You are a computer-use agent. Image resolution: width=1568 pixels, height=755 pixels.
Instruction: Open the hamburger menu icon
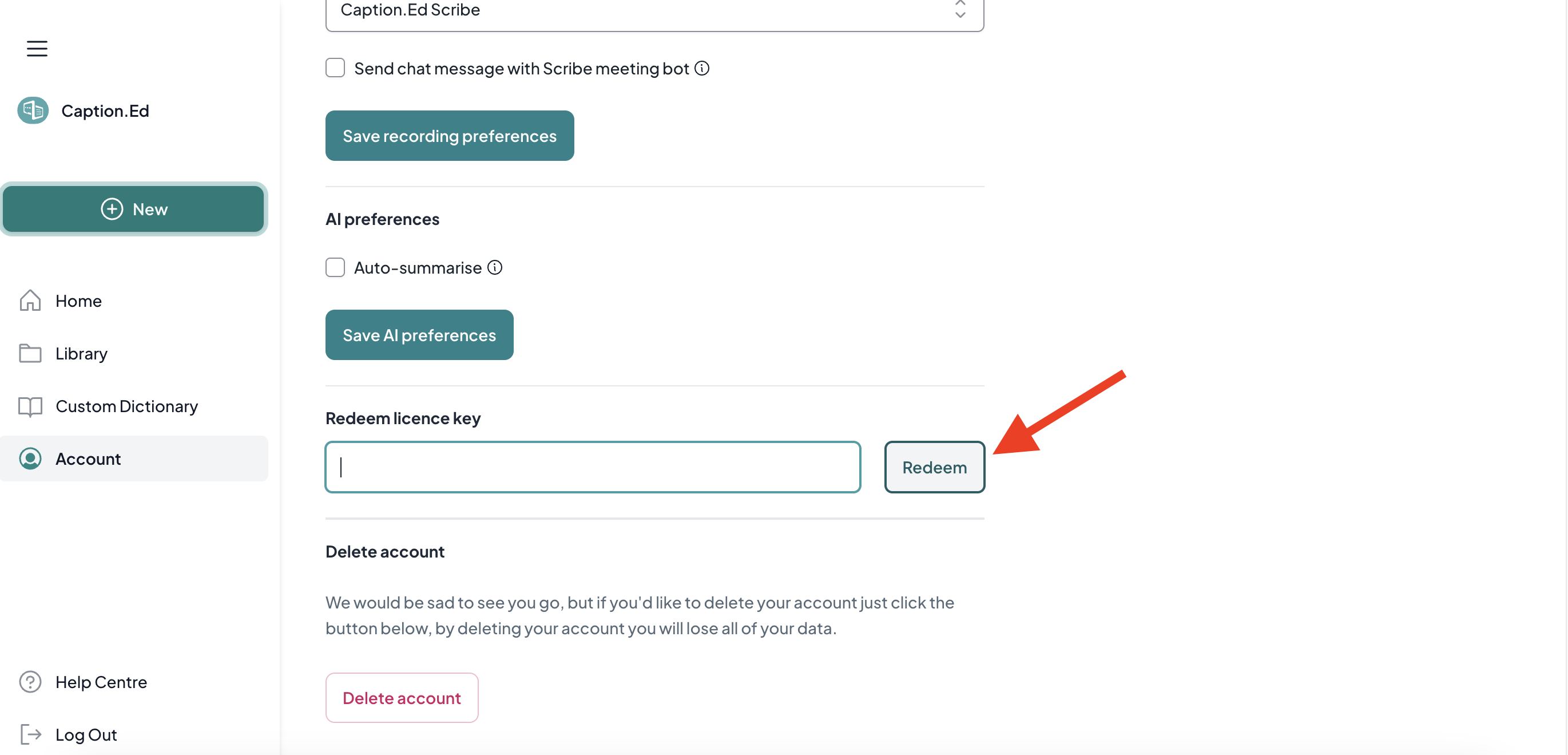(x=37, y=49)
